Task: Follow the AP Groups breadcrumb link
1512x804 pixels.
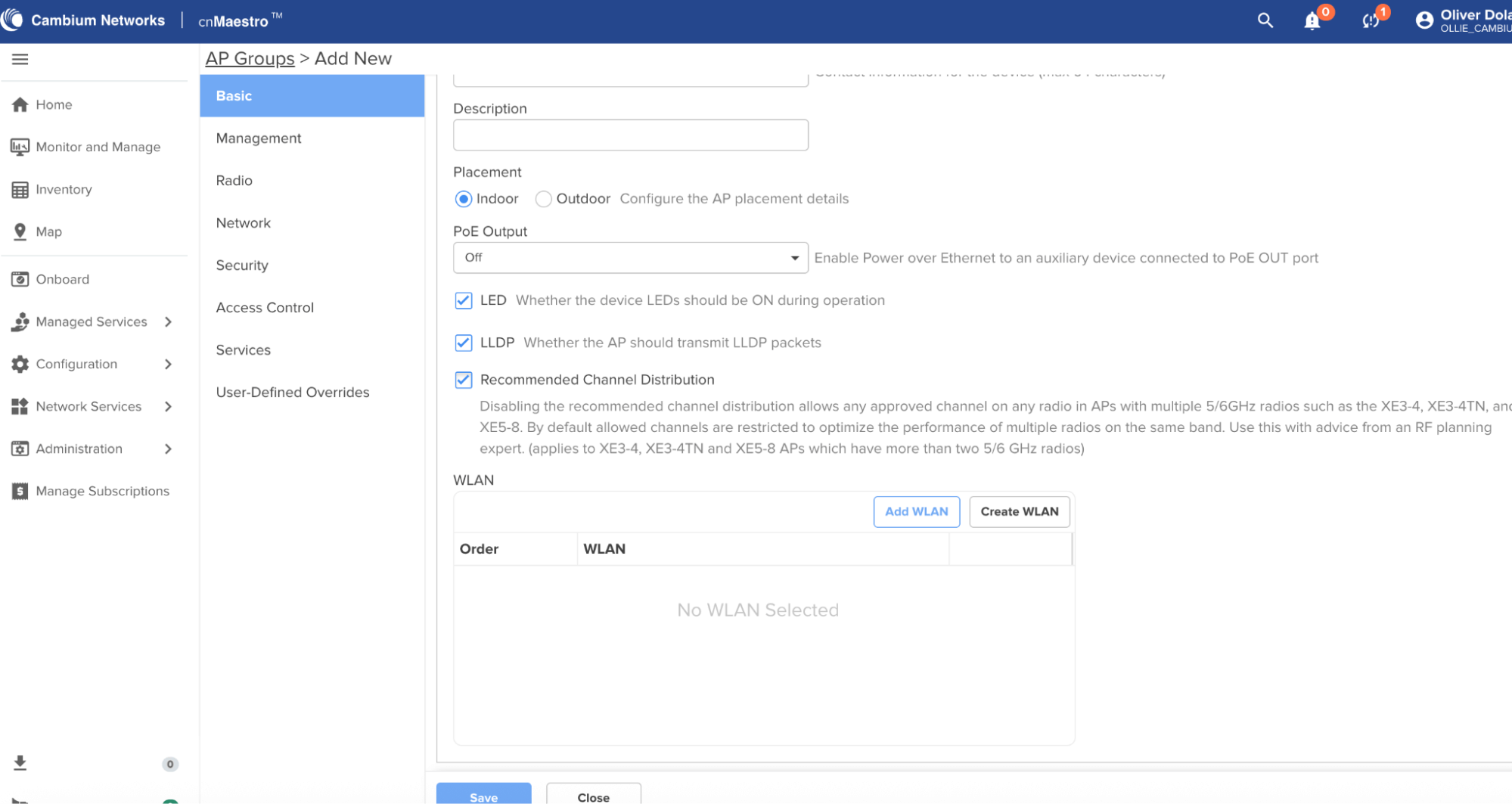Action: [x=250, y=59]
